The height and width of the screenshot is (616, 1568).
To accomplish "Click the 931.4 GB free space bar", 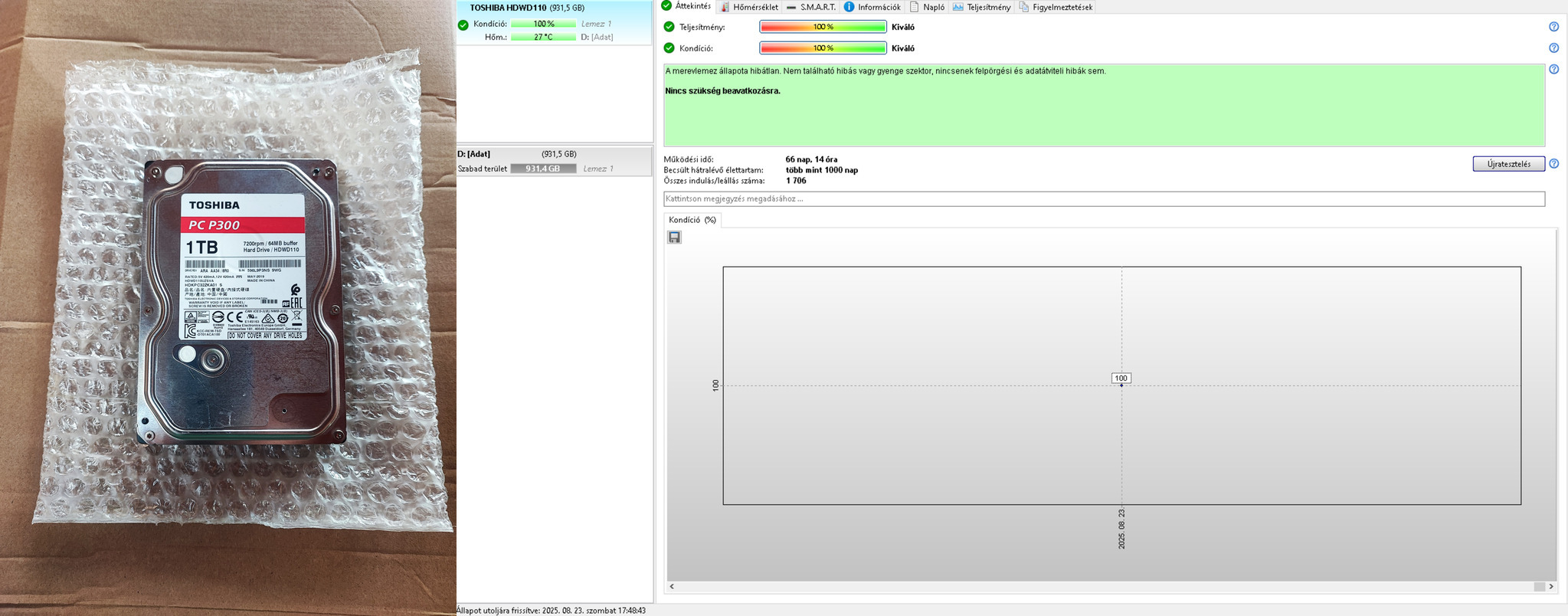I will (543, 169).
